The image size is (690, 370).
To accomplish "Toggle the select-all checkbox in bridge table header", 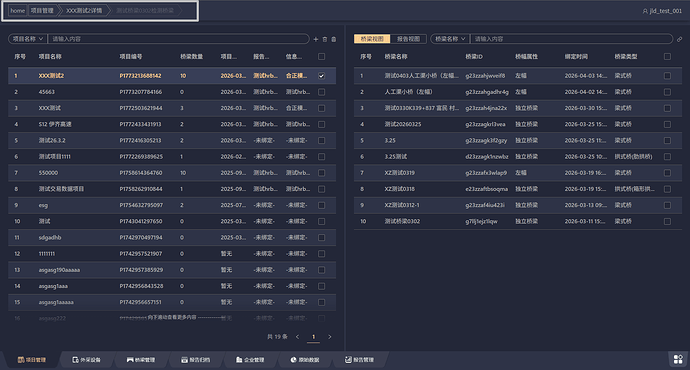I will 667,57.
